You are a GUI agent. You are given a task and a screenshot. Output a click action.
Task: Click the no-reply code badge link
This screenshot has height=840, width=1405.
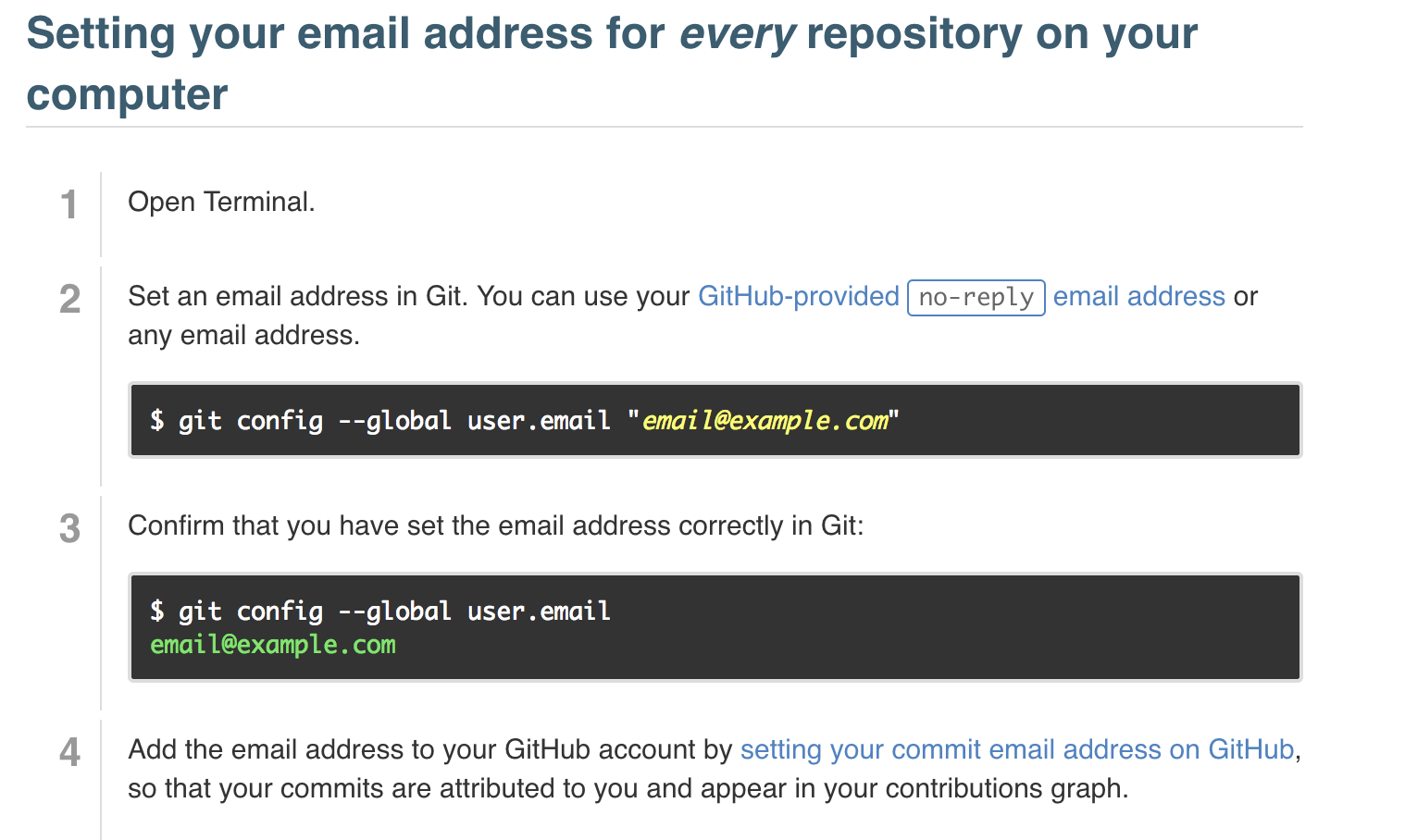coord(976,298)
